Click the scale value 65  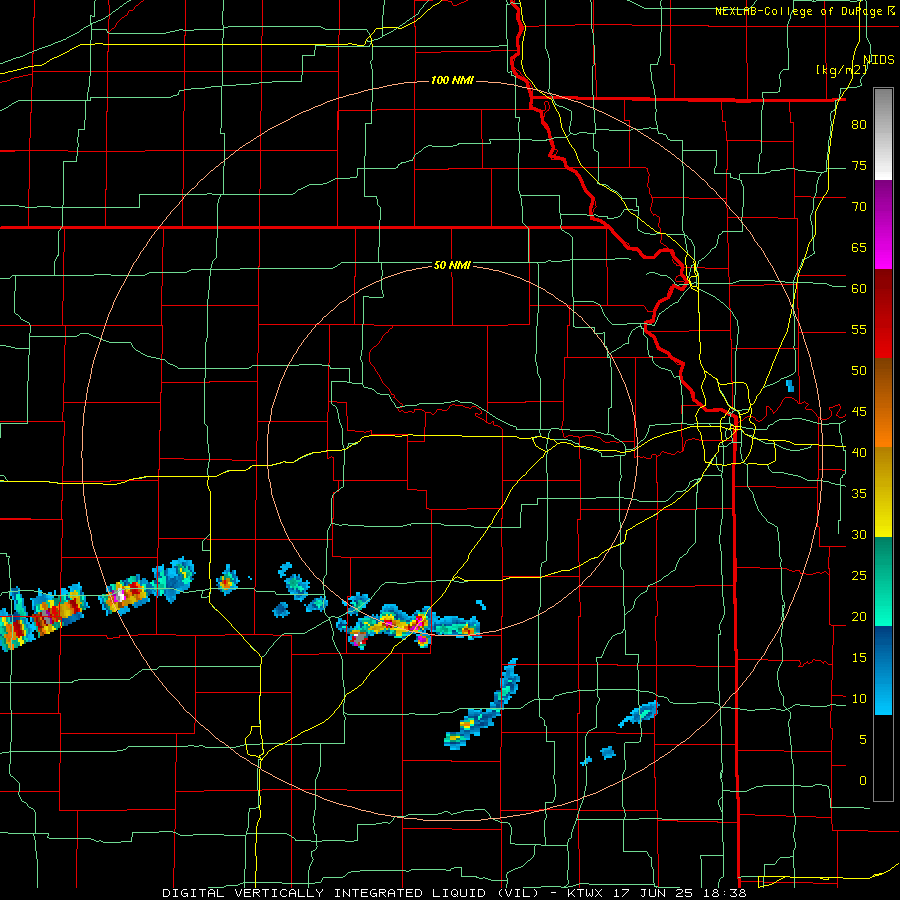coord(859,248)
